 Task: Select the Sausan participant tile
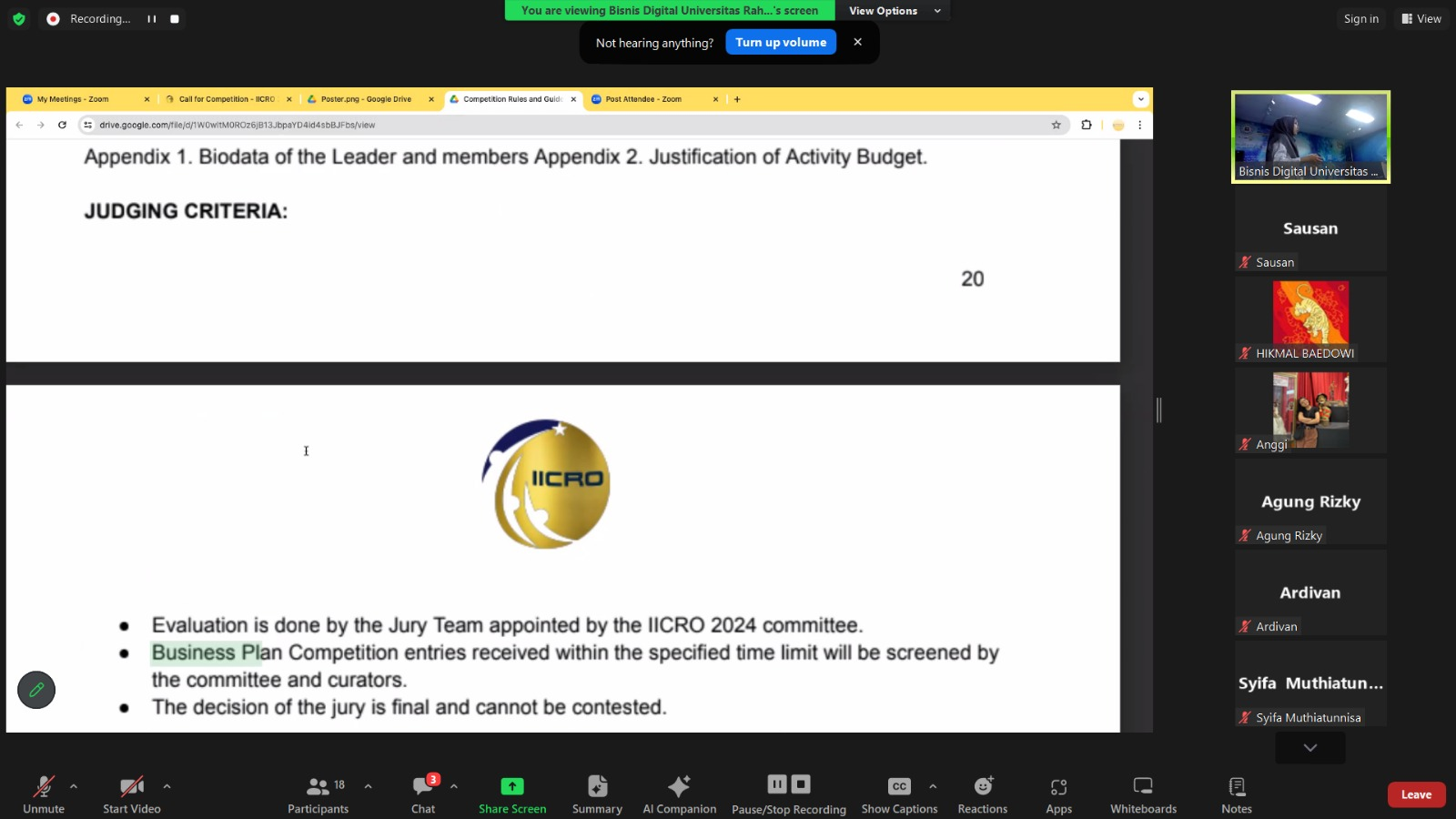pos(1310,227)
